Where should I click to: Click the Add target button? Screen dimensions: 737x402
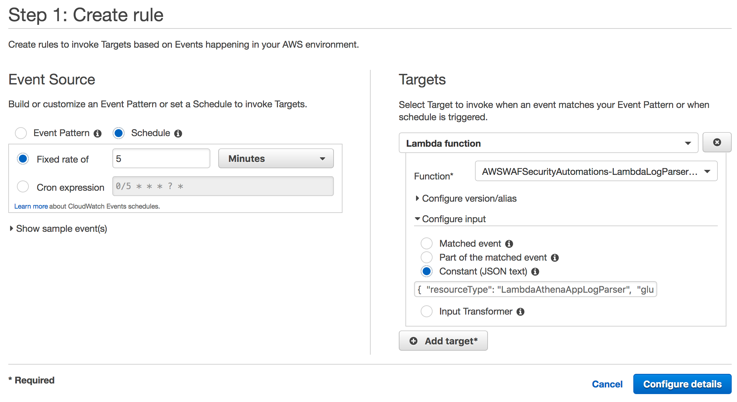point(443,341)
